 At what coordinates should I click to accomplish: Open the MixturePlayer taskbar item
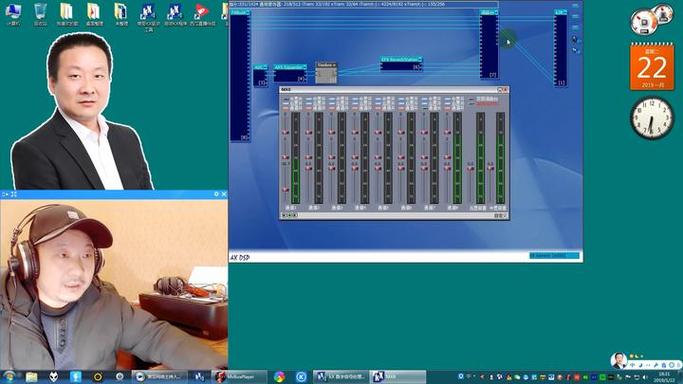pos(240,377)
